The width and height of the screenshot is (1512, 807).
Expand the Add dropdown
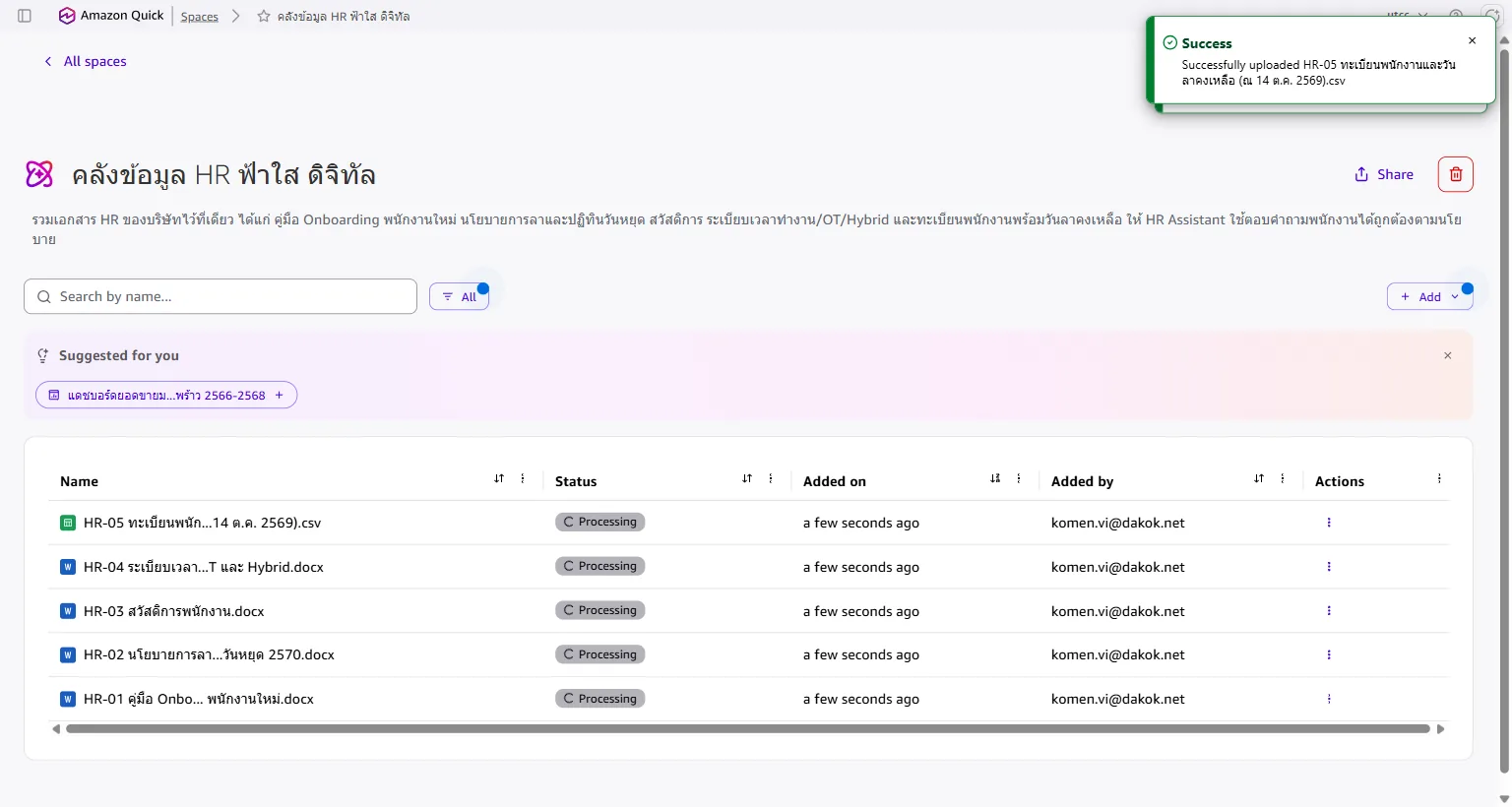point(1429,296)
